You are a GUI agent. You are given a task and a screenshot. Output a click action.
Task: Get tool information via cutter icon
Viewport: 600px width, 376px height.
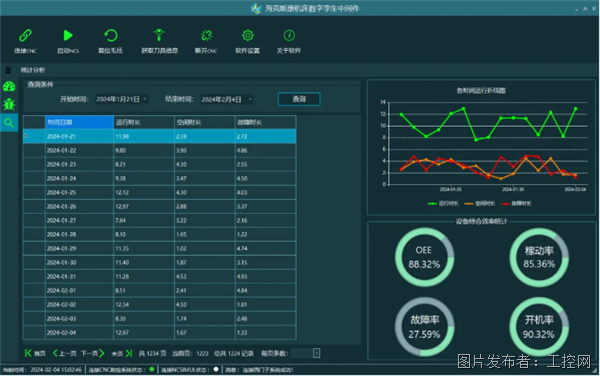pyautogui.click(x=159, y=35)
